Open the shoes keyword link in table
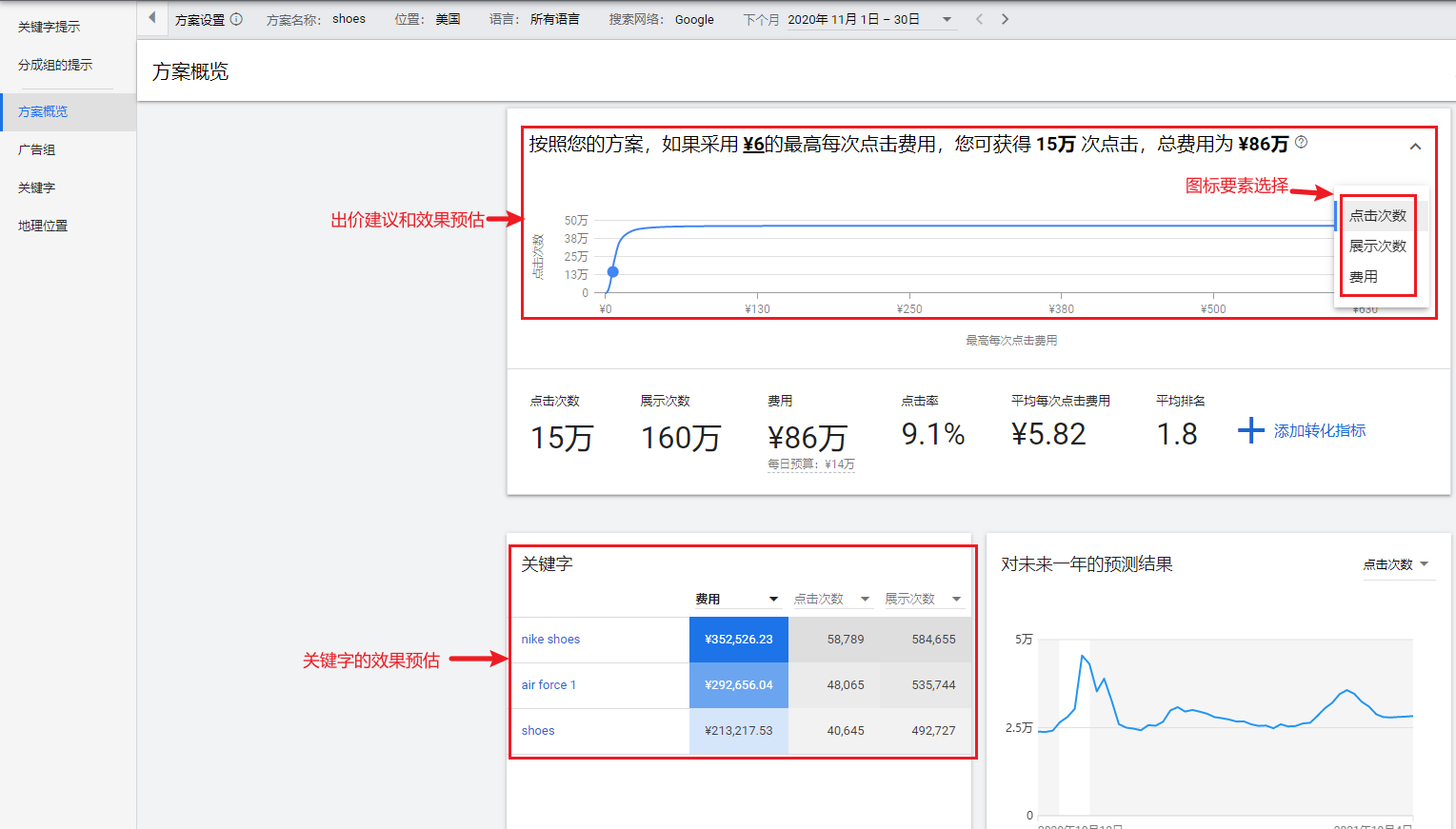This screenshot has height=829, width=1456. click(x=538, y=730)
